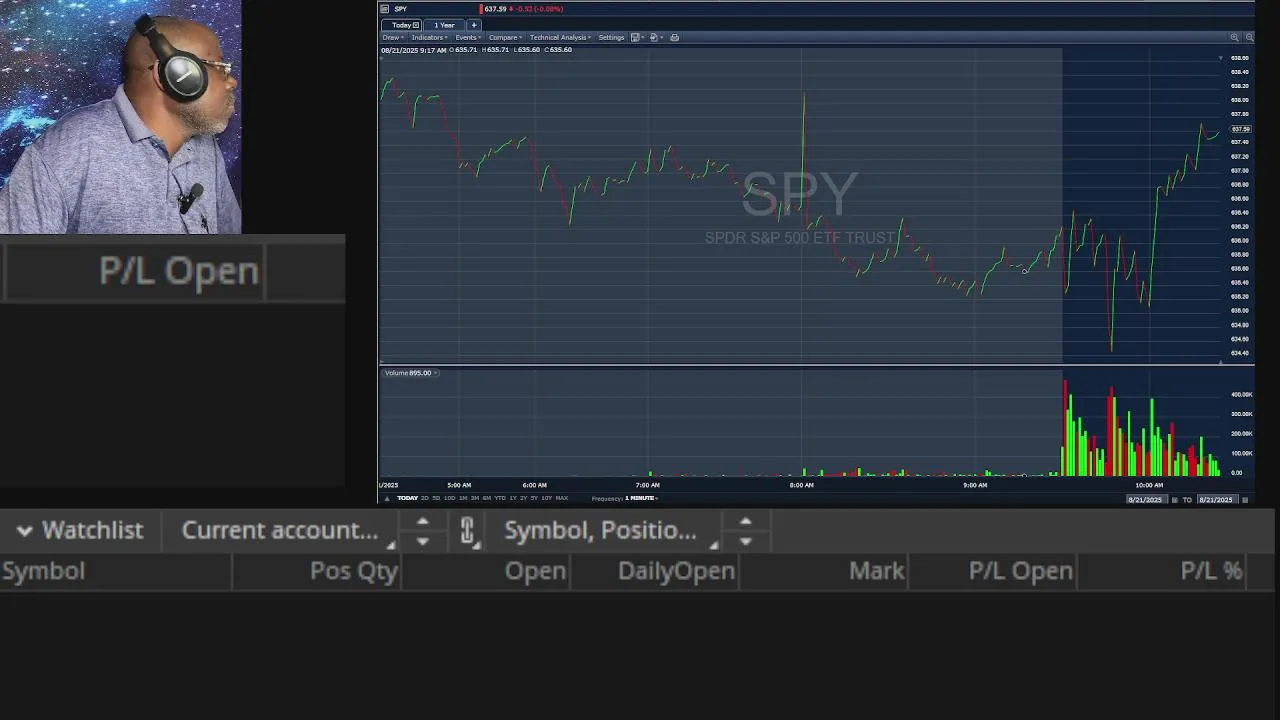This screenshot has height=720, width=1280.
Task: Switch to the Today chart tab
Action: click(402, 25)
